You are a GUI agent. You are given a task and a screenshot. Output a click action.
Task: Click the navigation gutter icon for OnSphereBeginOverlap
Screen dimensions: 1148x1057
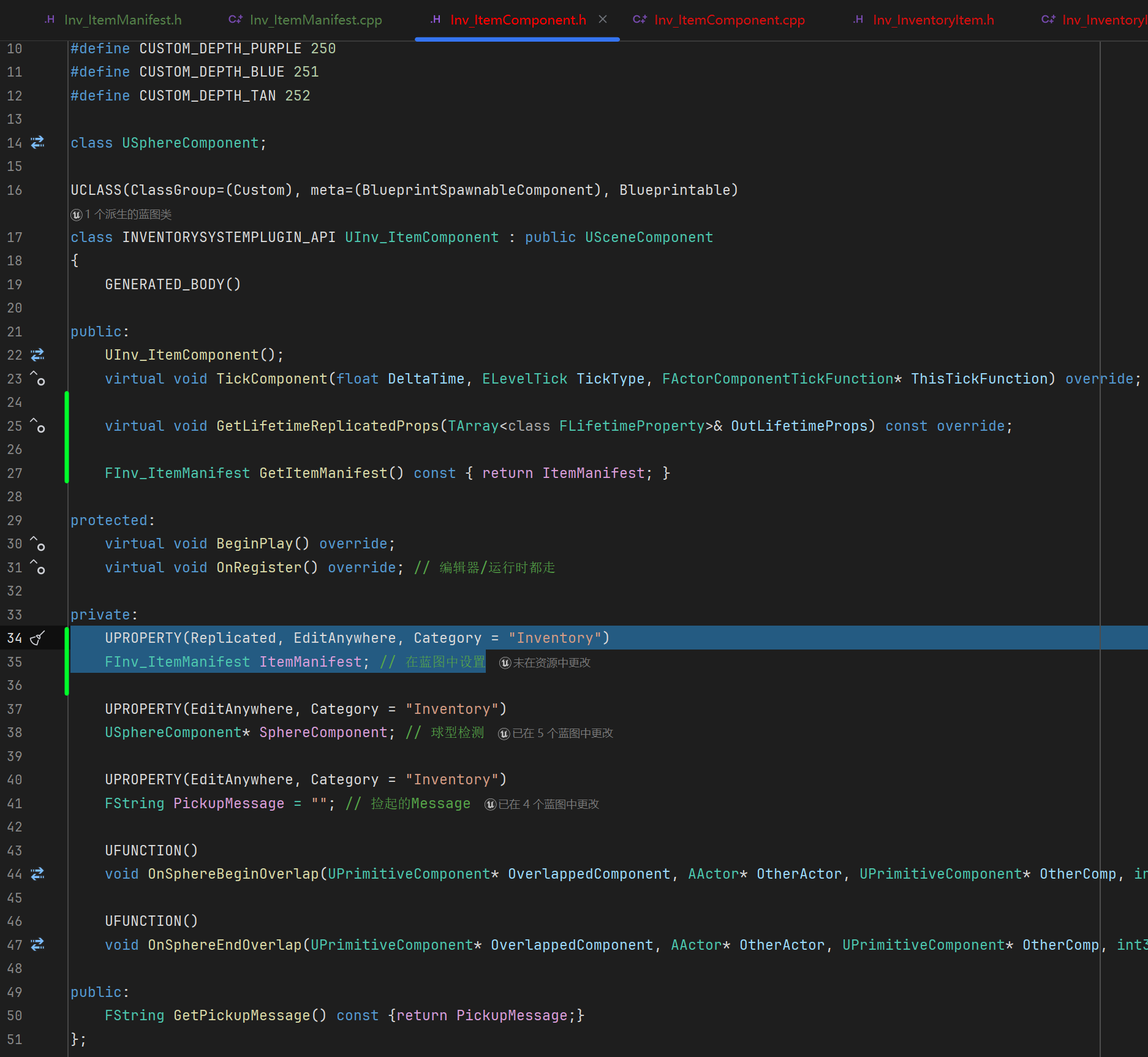point(37,874)
